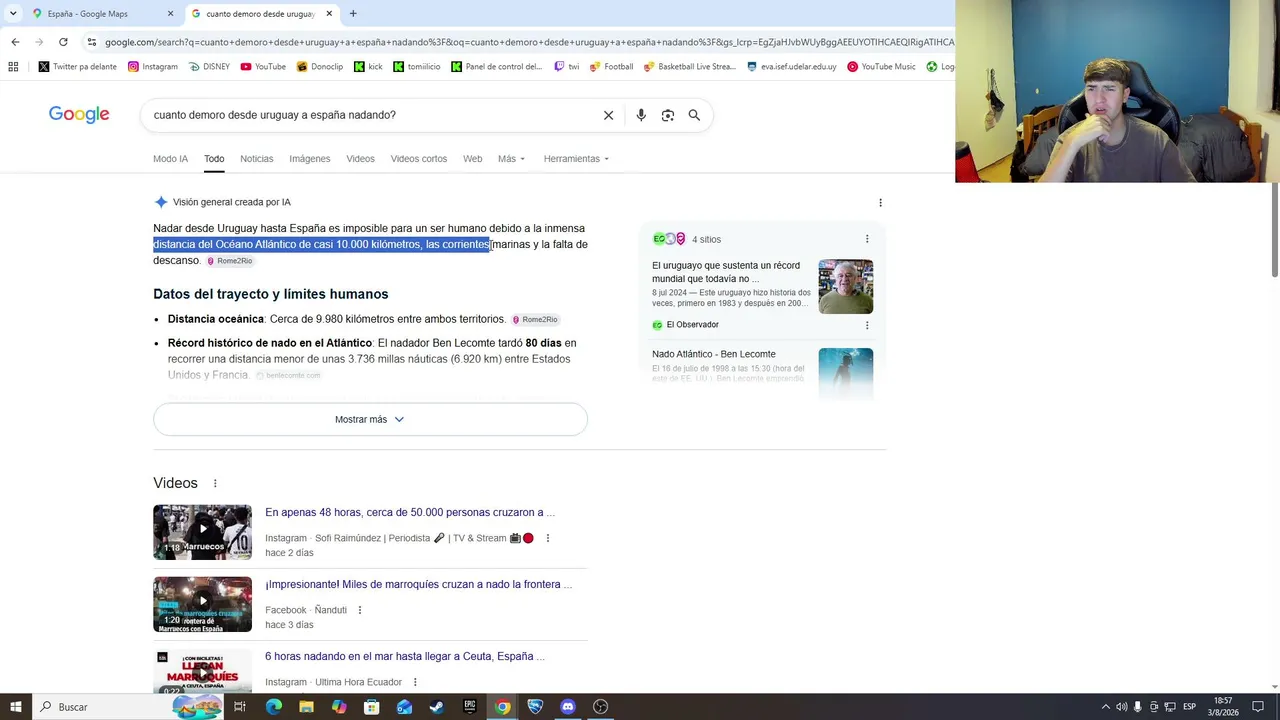Click the page vertical scrollbar
This screenshot has width=1280, height=720.
tap(1275, 230)
